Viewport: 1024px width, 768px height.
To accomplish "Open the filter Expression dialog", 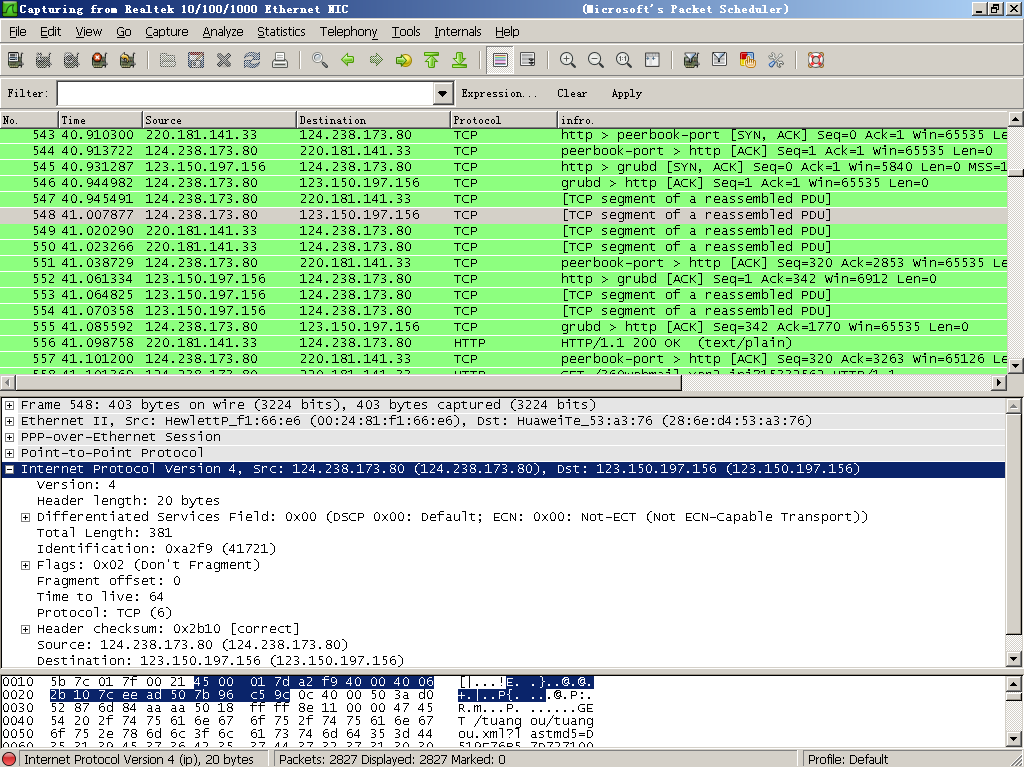I will (499, 93).
